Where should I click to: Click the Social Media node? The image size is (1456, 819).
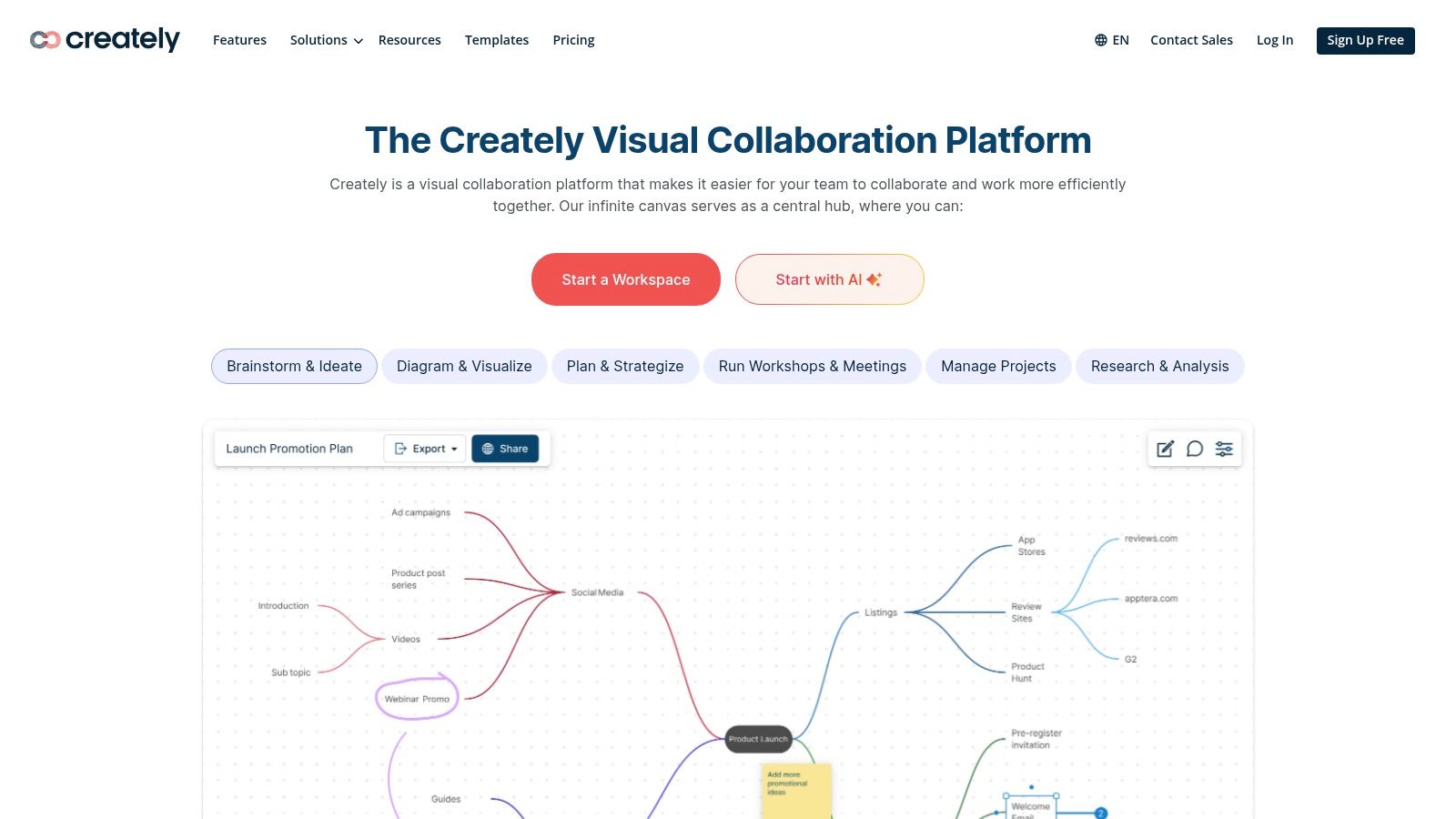[x=597, y=592]
